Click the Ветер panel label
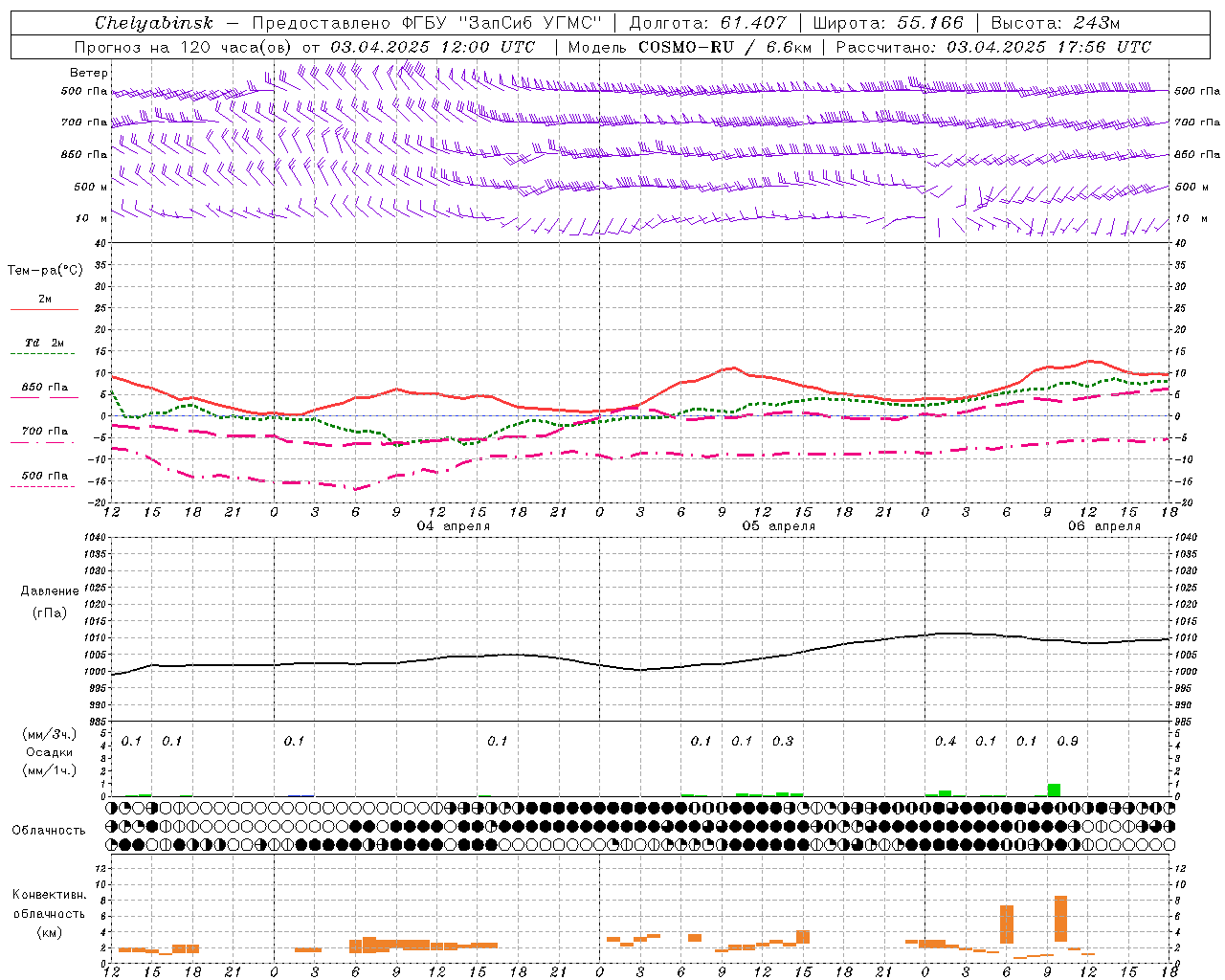Viewport: 1225px width, 980px height. [89, 73]
